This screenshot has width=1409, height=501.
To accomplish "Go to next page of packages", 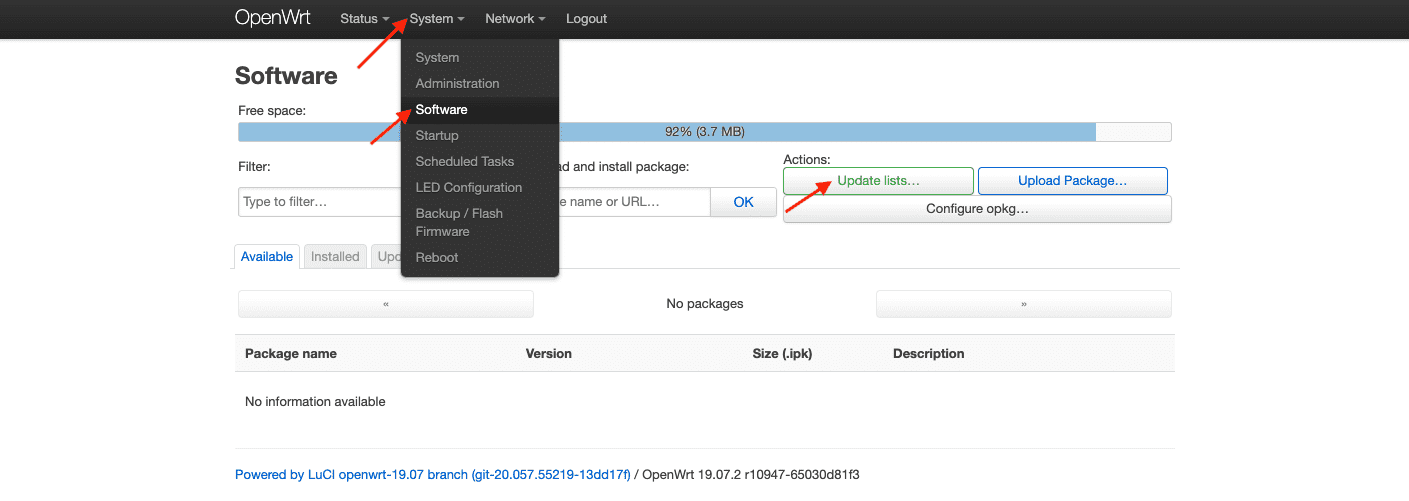I will point(1023,304).
